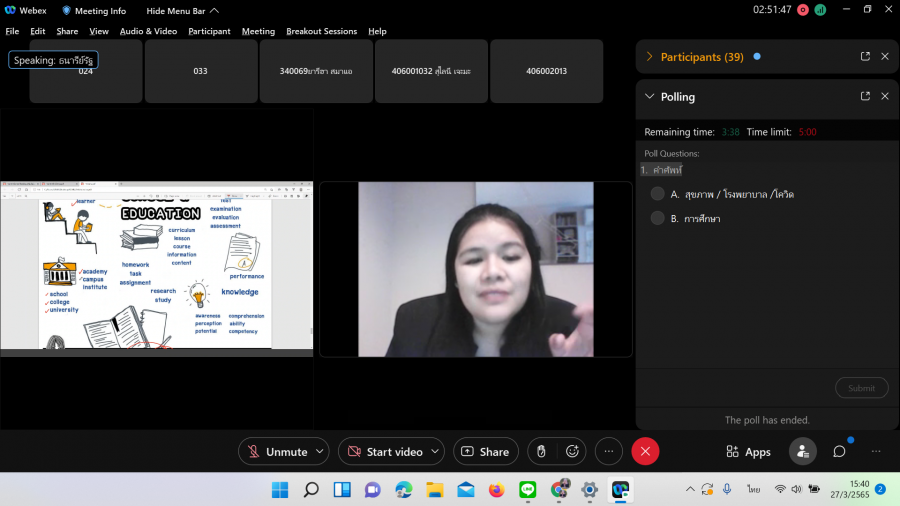
Task: Open the Breakout Sessions menu
Action: coord(321,31)
